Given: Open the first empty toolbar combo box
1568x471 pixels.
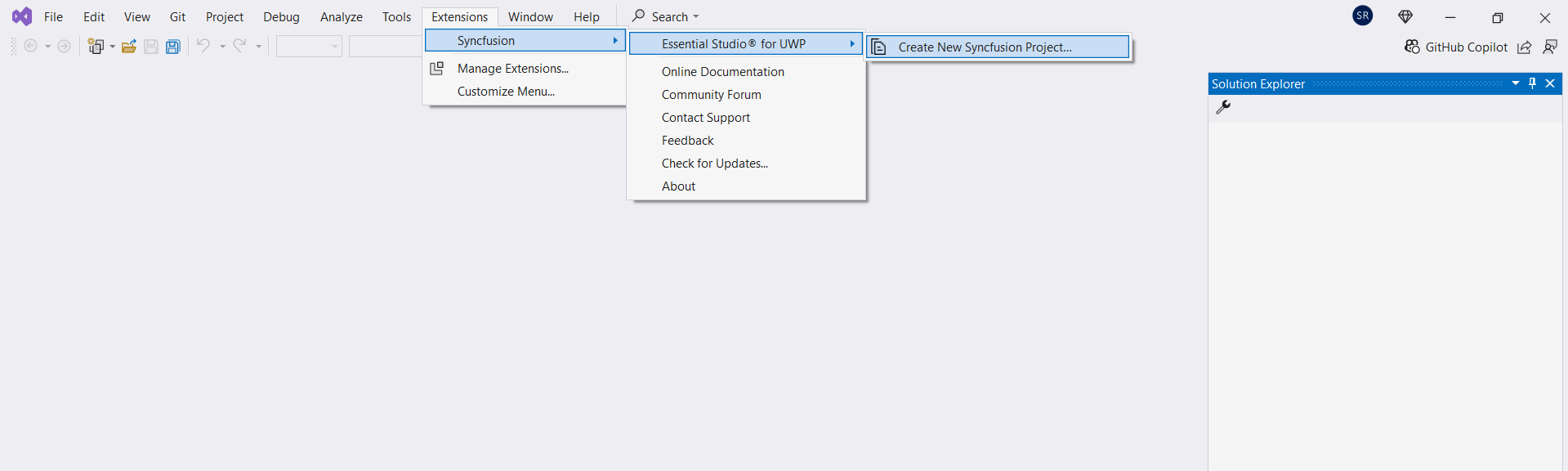Looking at the screenshot, I should [309, 47].
